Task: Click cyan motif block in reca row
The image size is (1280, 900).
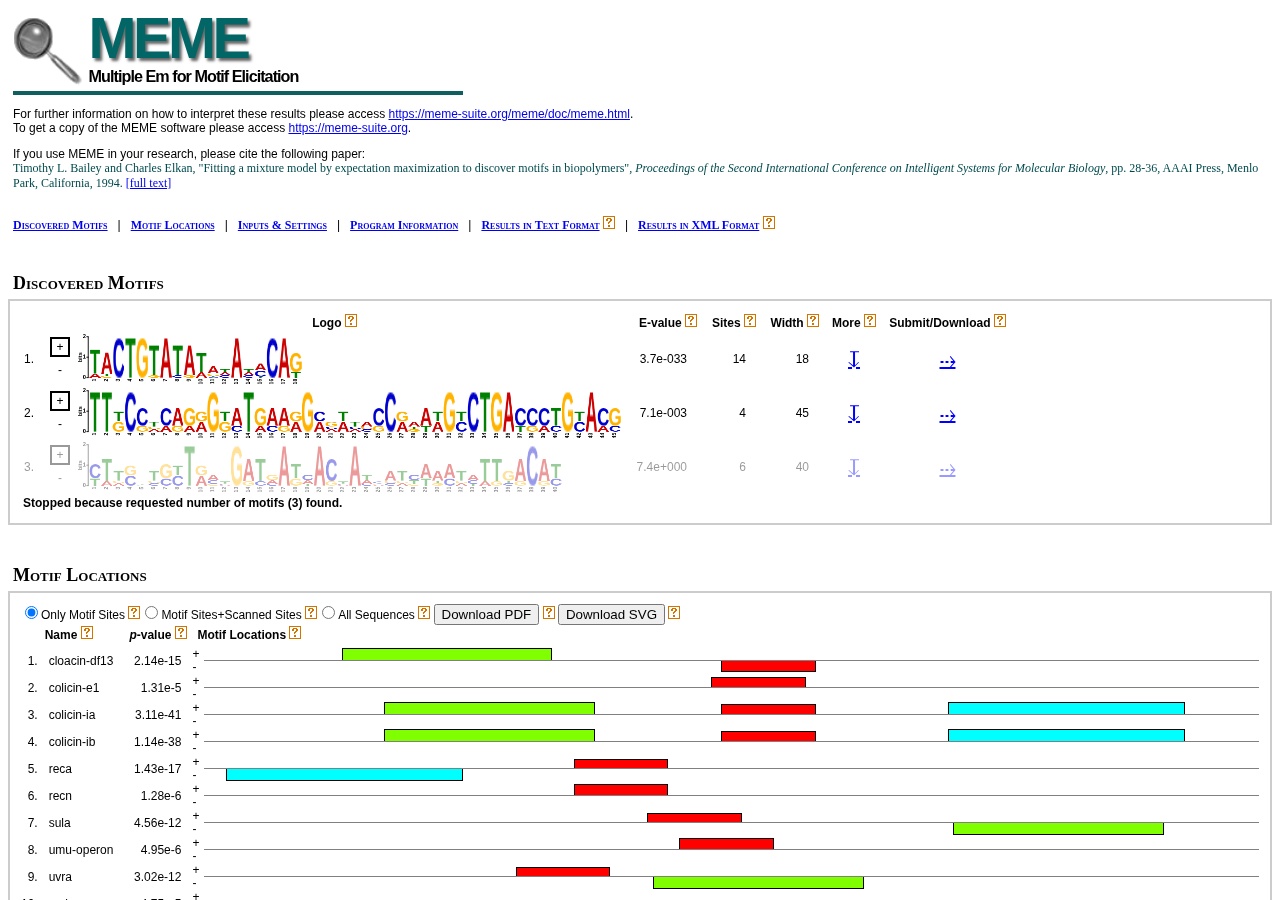Action: (344, 774)
